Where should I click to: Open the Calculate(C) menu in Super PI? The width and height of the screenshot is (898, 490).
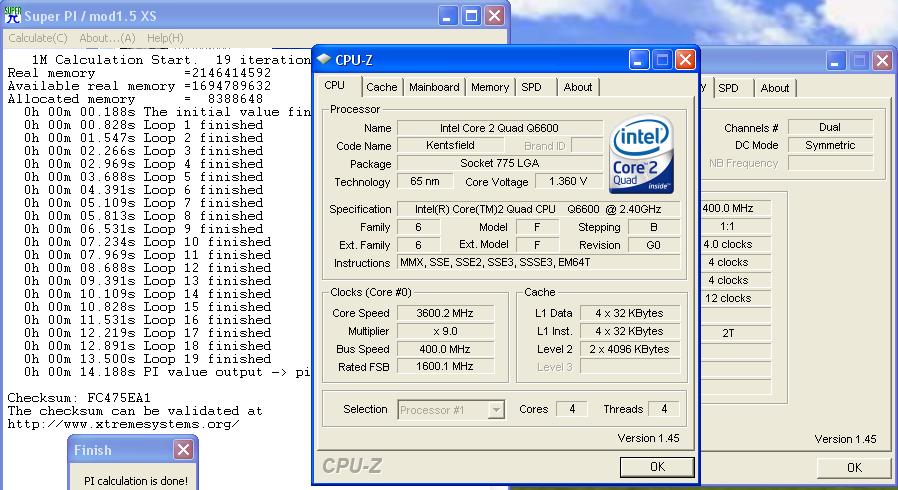[x=38, y=38]
